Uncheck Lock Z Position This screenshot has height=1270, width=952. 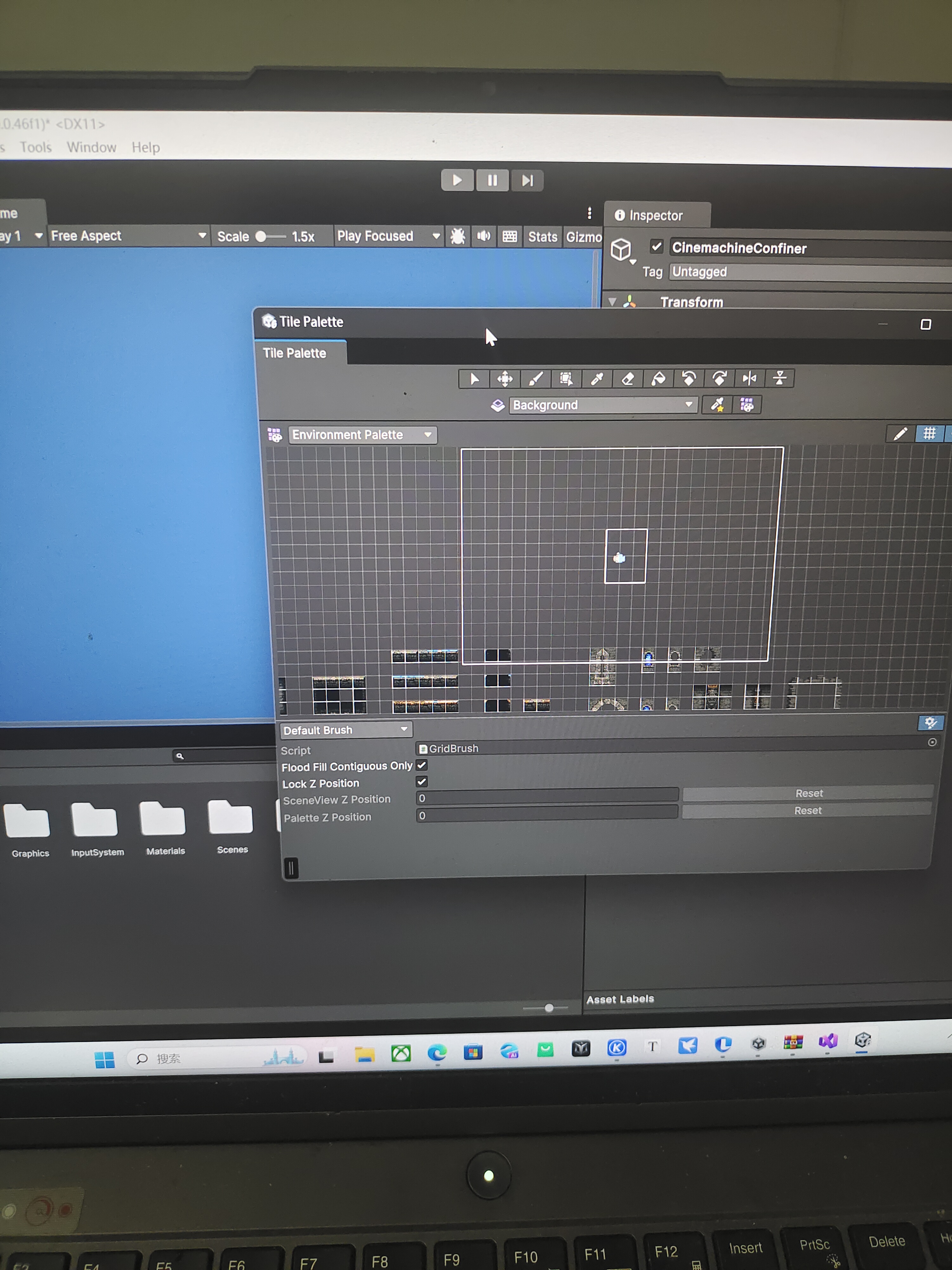[422, 782]
